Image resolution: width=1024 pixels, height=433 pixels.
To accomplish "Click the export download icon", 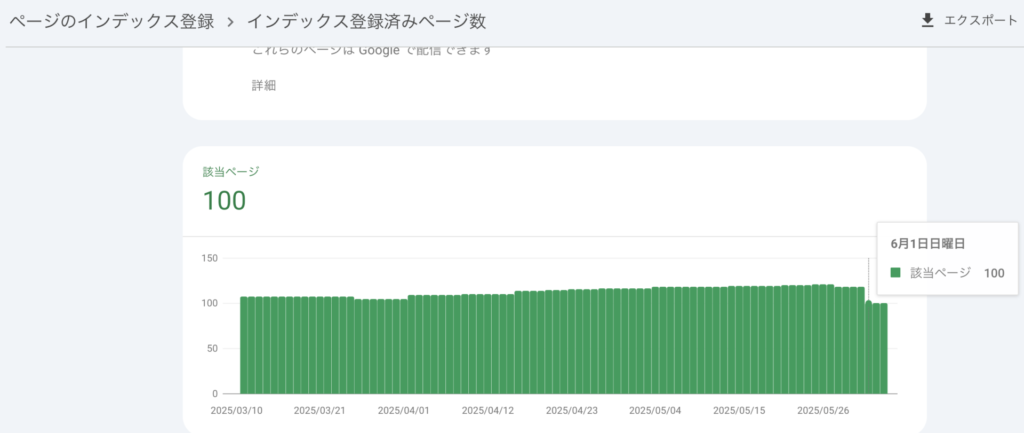I will tap(927, 21).
